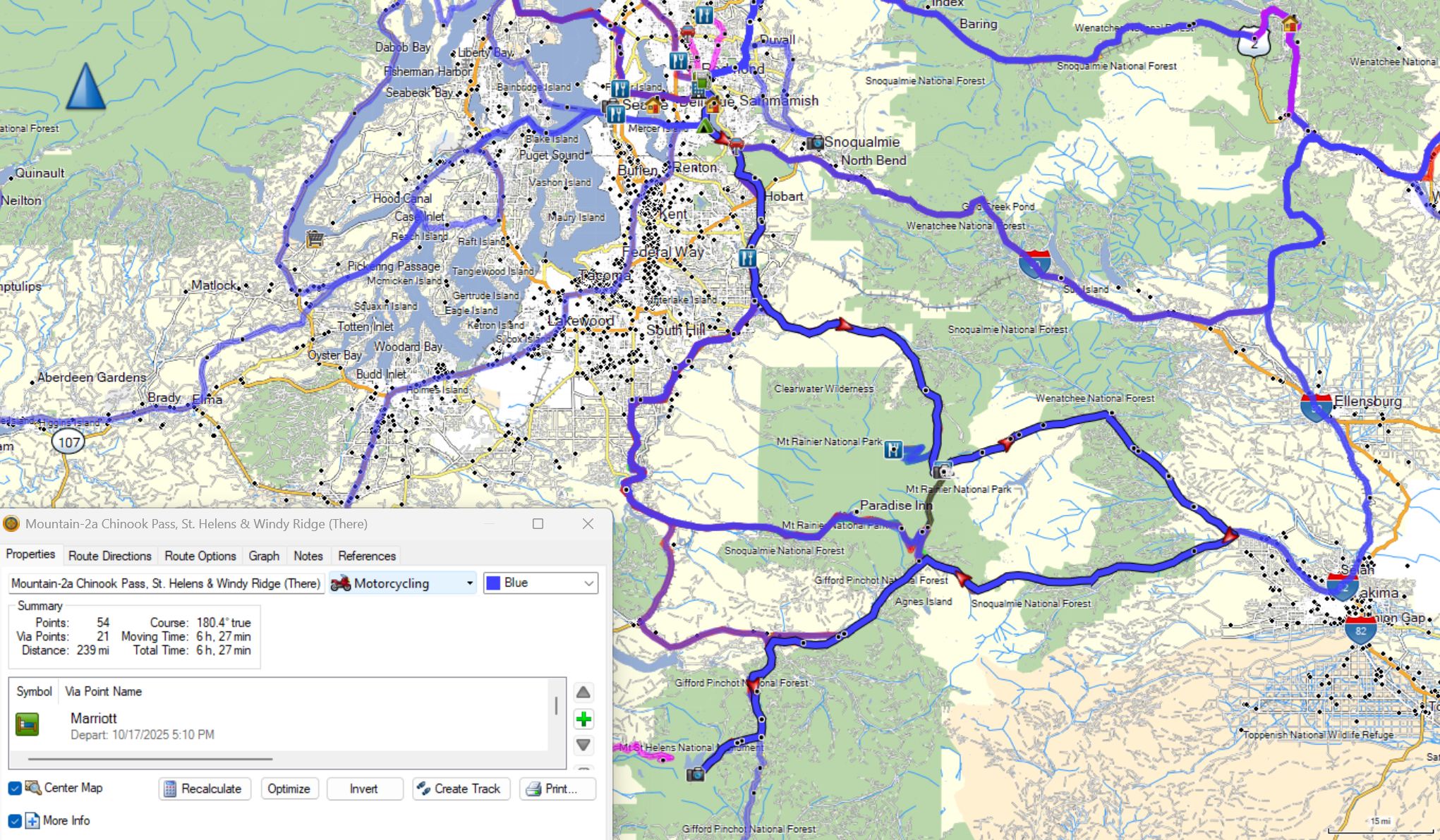Image resolution: width=1440 pixels, height=840 pixels.
Task: Click the camera waypoint at Snoqualmie
Action: coord(815,143)
